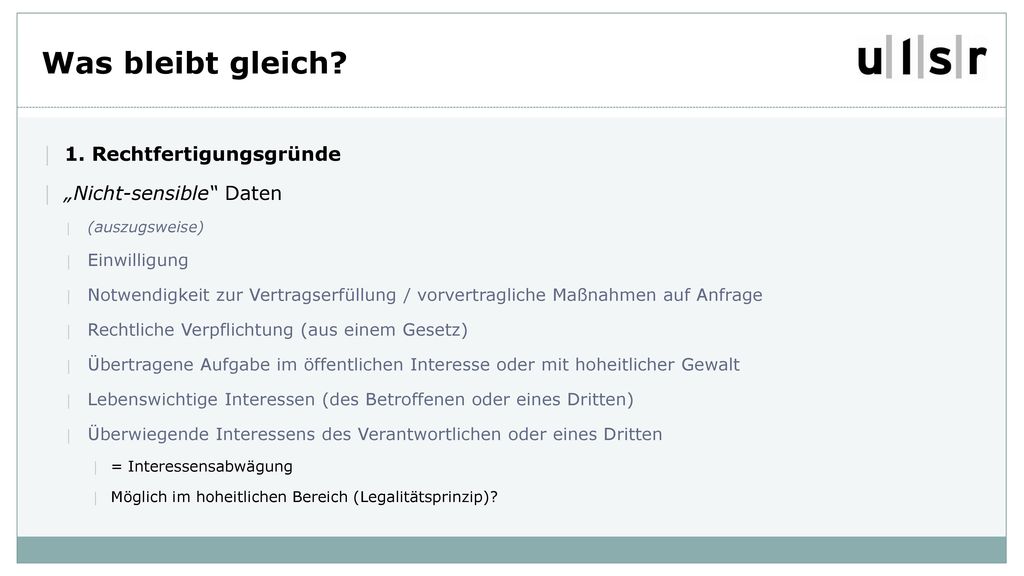
Task: Click 'Rechtliche Verpflichtung (aus einem Gesetz)'
Action: [x=278, y=330]
